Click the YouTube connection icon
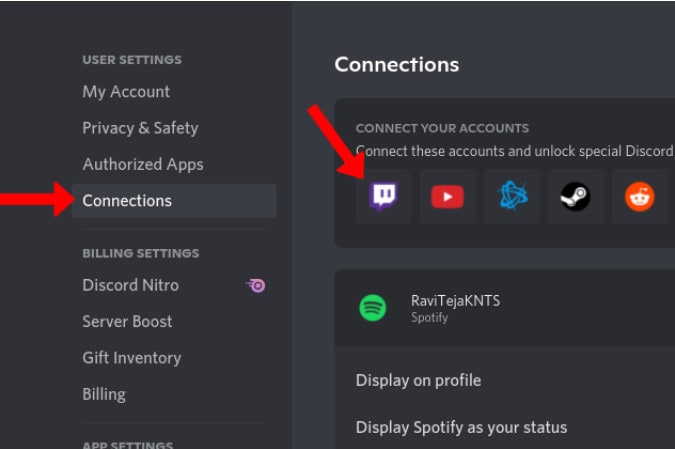 point(447,196)
